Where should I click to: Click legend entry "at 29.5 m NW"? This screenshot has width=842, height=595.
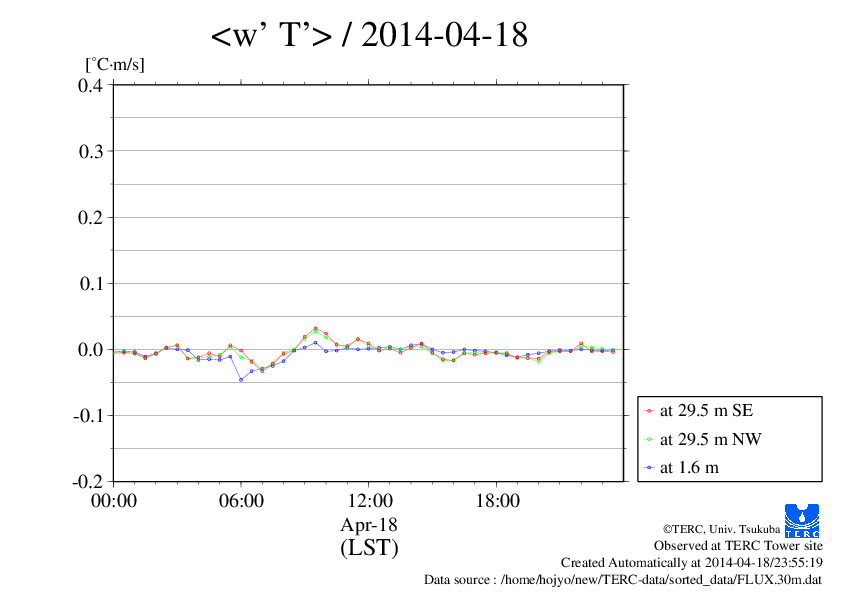coord(710,439)
